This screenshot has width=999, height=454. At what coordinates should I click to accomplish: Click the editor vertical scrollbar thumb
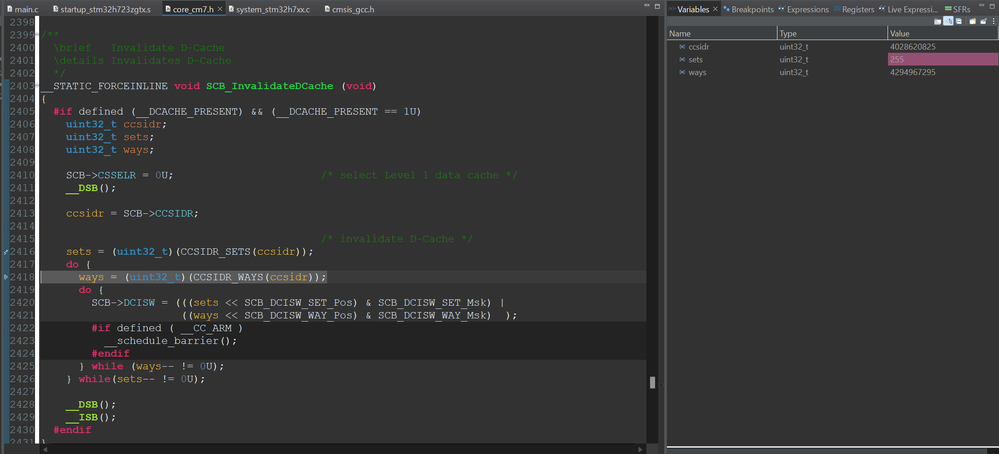pyautogui.click(x=653, y=382)
